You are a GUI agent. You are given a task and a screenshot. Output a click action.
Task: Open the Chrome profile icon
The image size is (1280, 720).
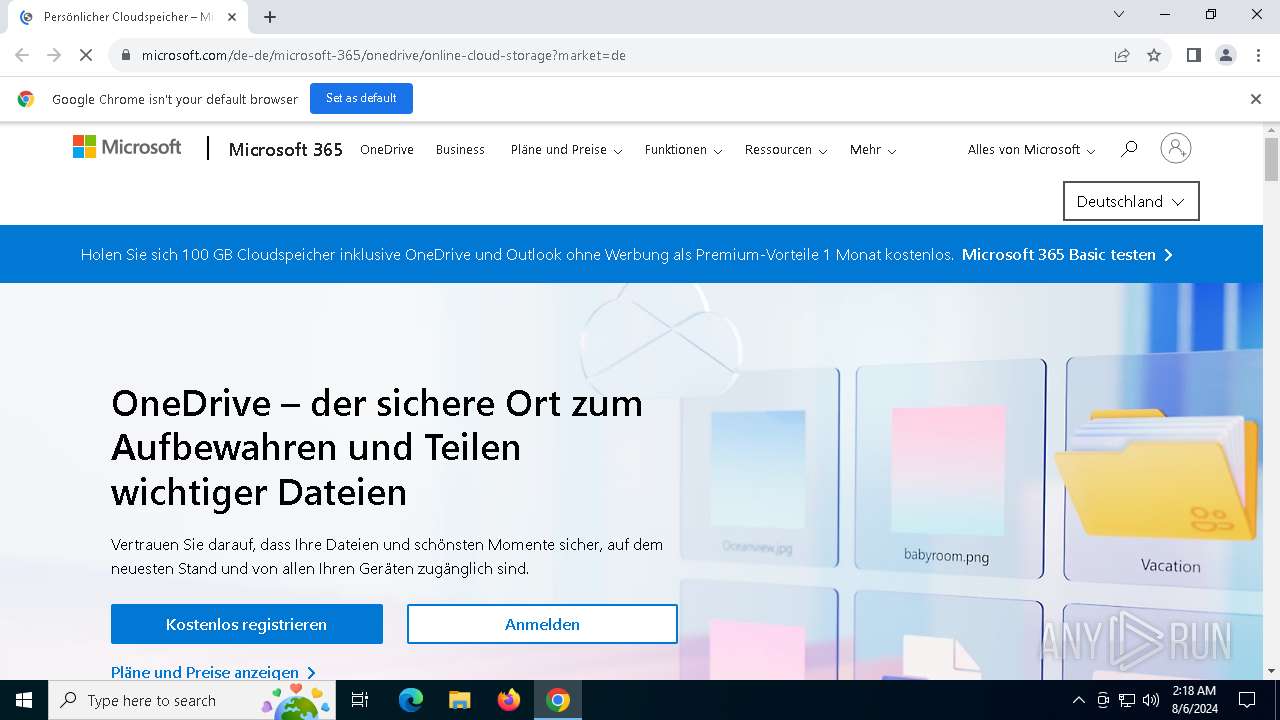[x=1226, y=55]
